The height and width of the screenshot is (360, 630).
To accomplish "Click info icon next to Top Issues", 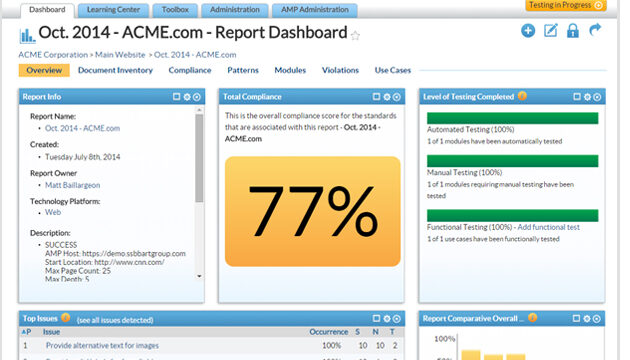I will pyautogui.click(x=65, y=317).
